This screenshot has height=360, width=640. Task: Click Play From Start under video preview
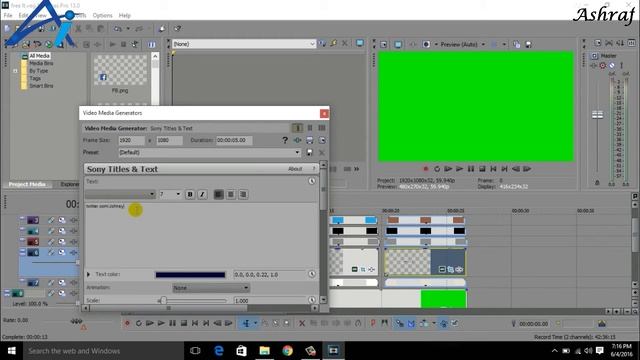pyautogui.click(x=448, y=169)
